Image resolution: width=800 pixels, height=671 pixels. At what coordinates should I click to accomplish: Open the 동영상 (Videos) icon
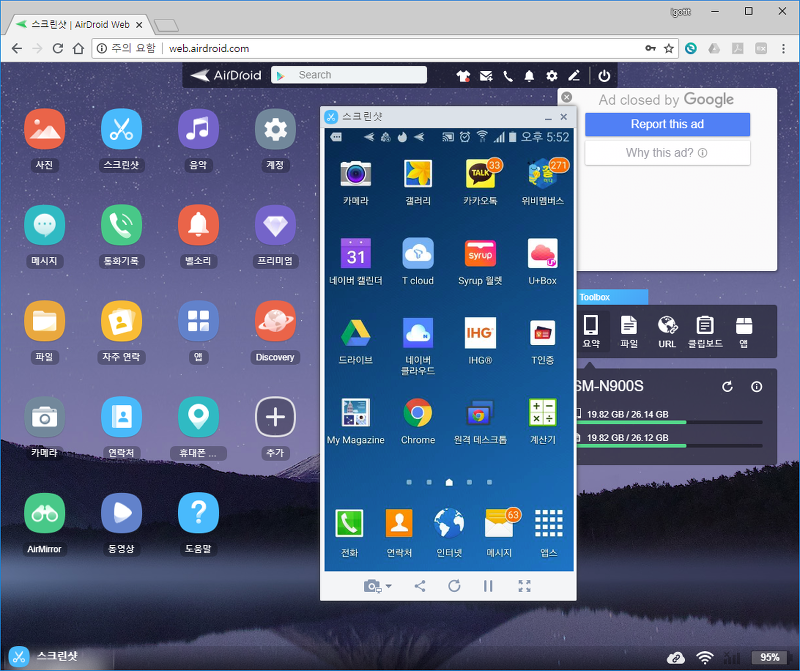(121, 513)
